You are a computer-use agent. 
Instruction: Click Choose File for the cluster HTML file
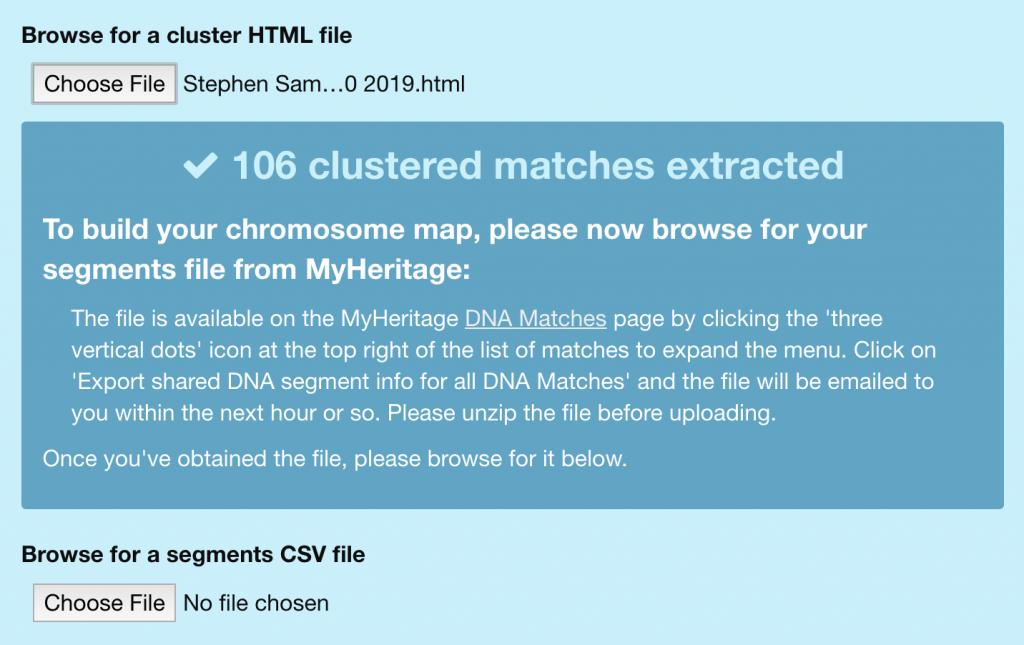(x=105, y=84)
